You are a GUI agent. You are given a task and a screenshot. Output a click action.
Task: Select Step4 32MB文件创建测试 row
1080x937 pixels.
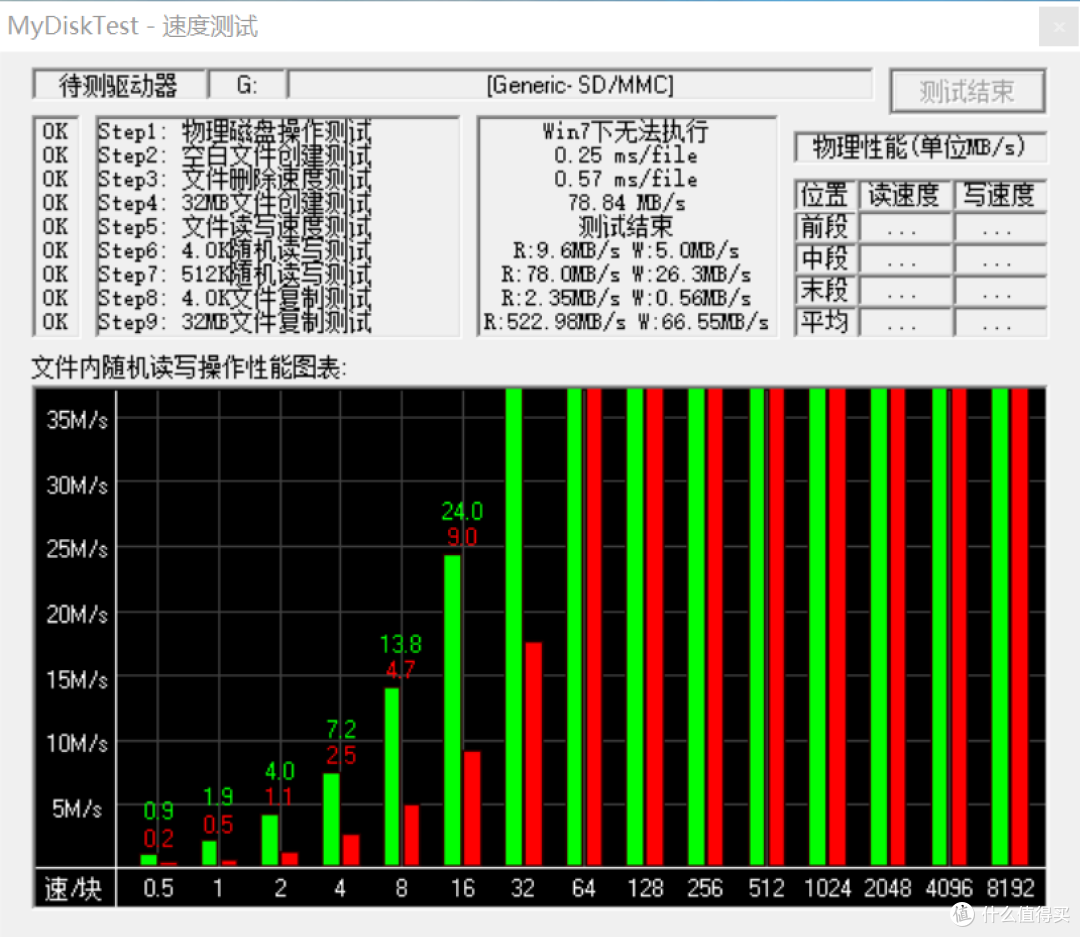click(236, 203)
